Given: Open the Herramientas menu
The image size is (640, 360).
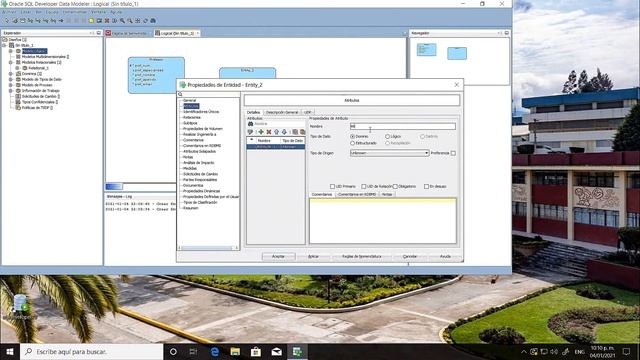Looking at the screenshot, I should coord(74,12).
